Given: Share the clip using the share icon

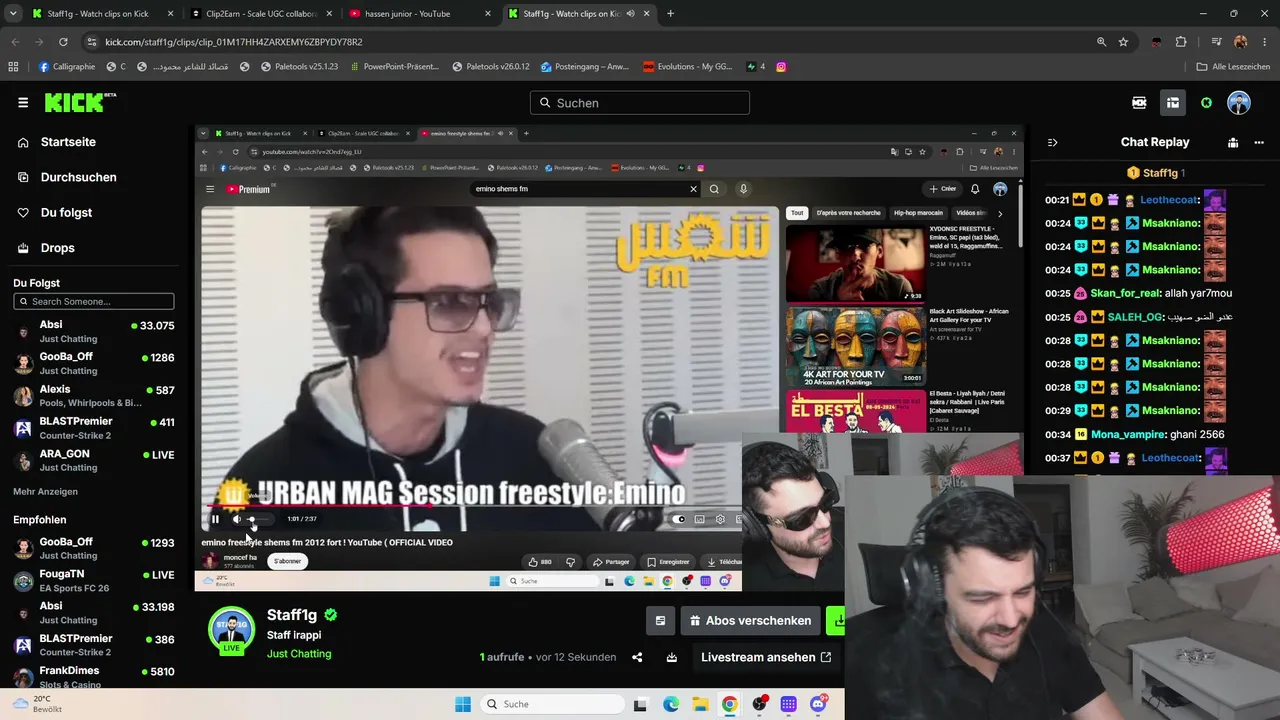Looking at the screenshot, I should 637,657.
